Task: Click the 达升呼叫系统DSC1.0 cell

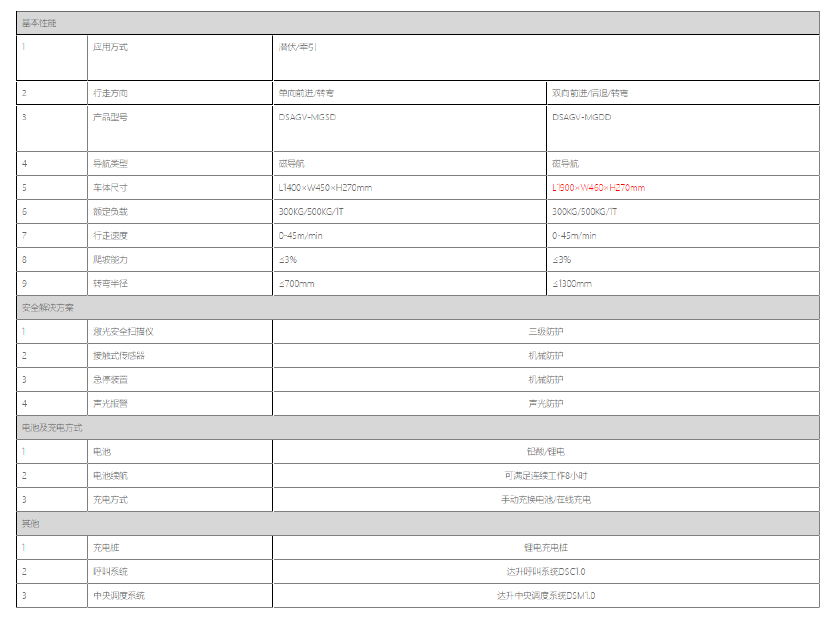Action: (x=545, y=571)
